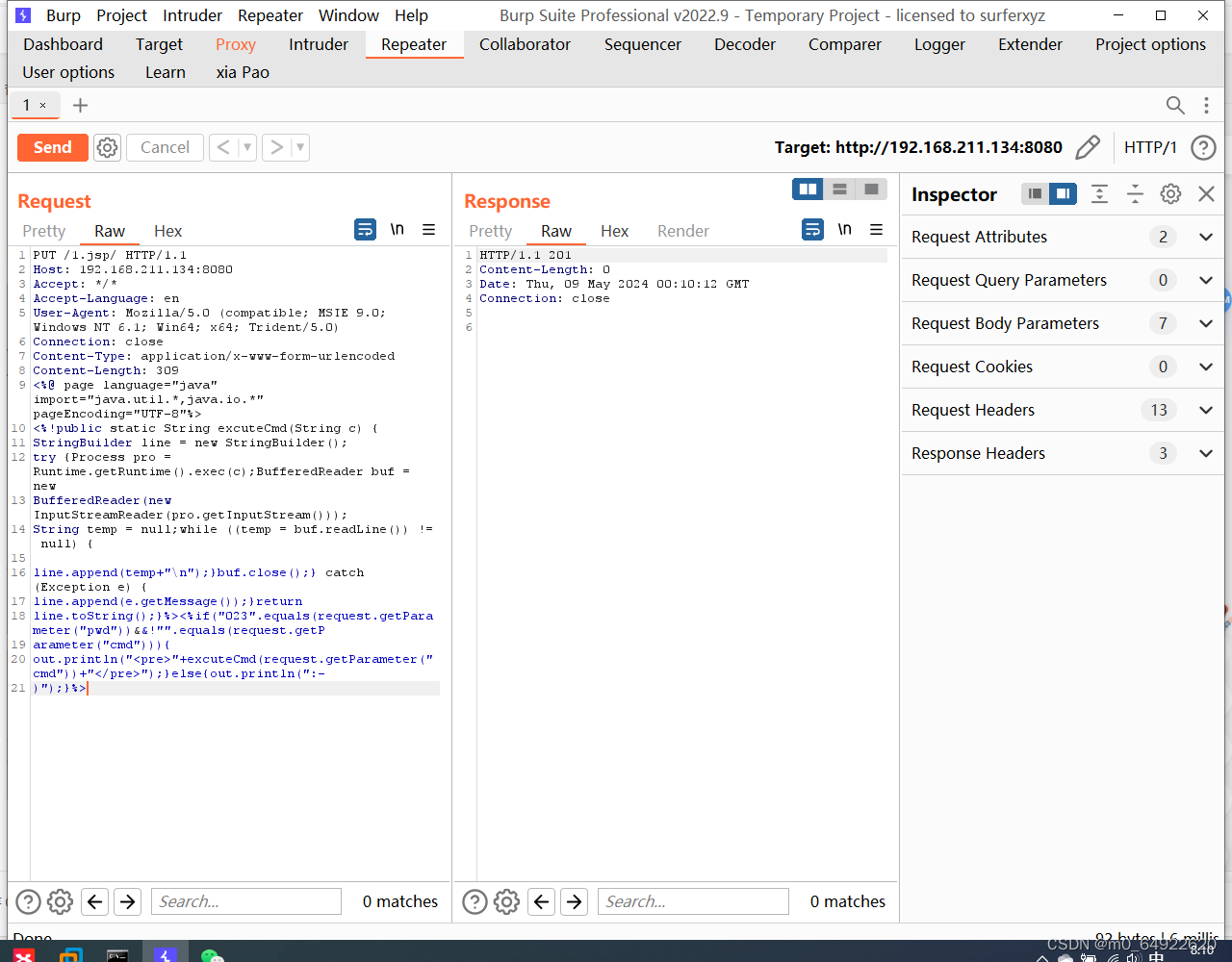Switch to the Decoder tab
This screenshot has height=962, width=1232.
pyautogui.click(x=745, y=44)
